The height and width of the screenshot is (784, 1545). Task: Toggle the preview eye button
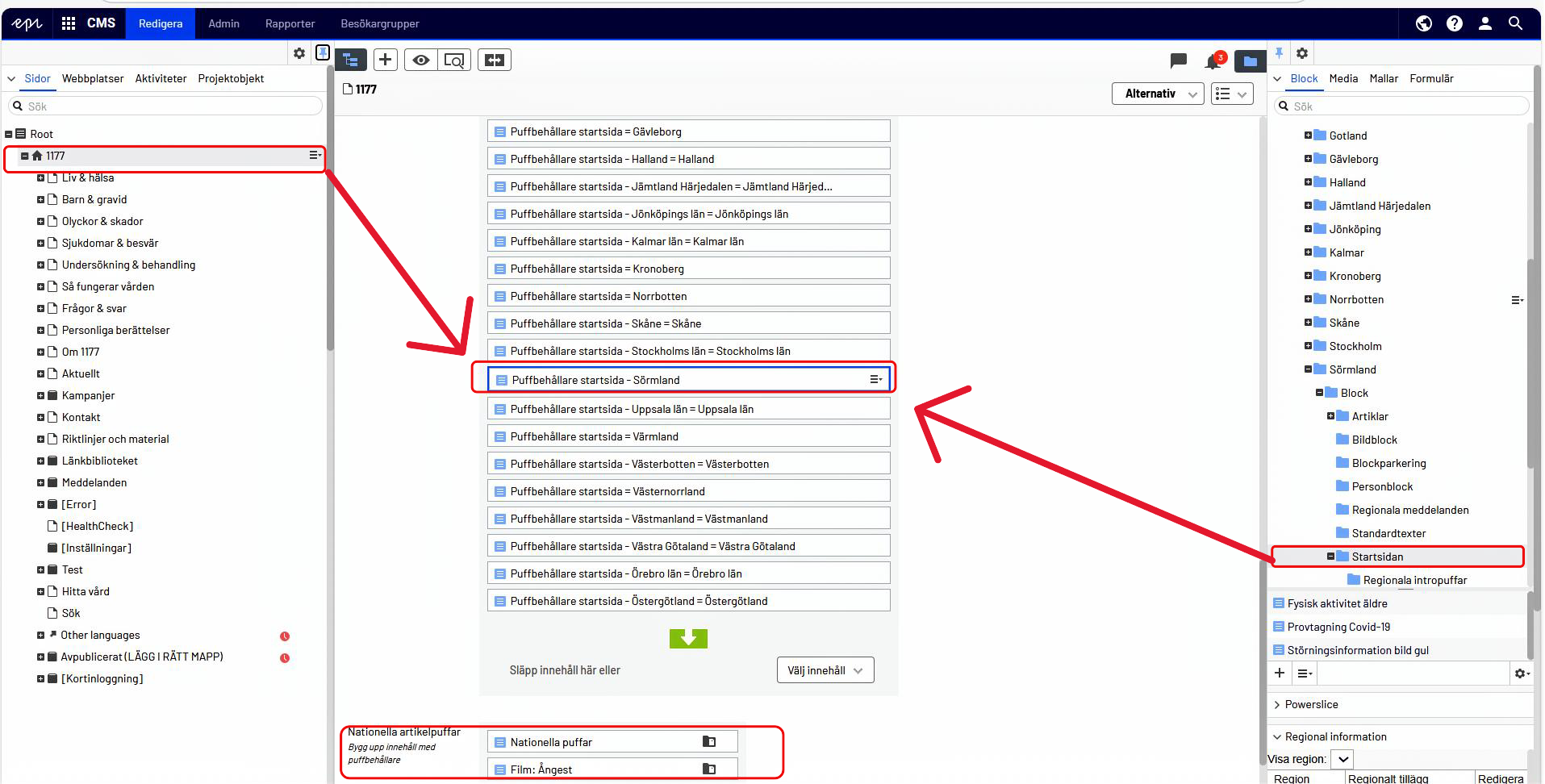420,60
